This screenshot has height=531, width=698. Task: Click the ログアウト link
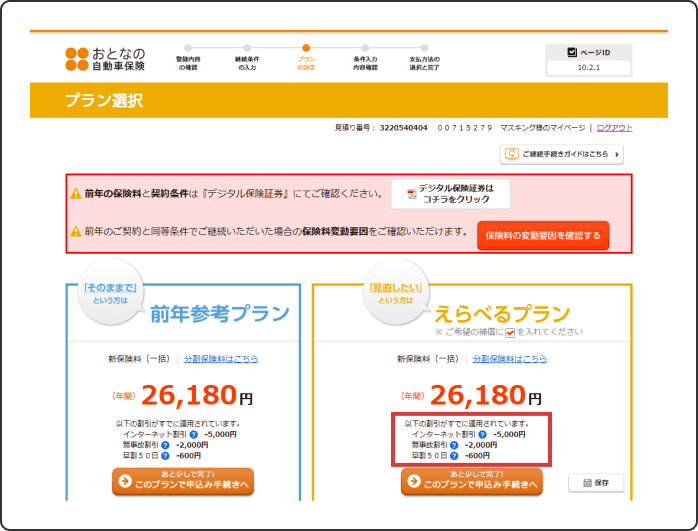pos(614,128)
